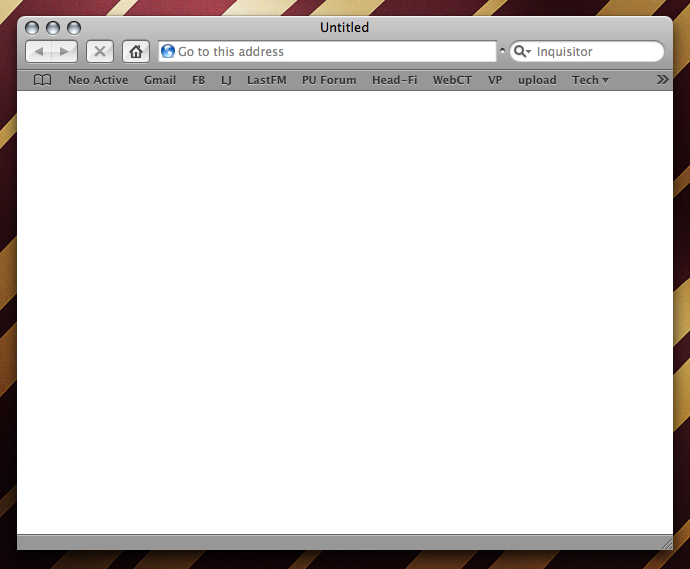
Task: Open the FB bookmark
Action: coord(198,80)
